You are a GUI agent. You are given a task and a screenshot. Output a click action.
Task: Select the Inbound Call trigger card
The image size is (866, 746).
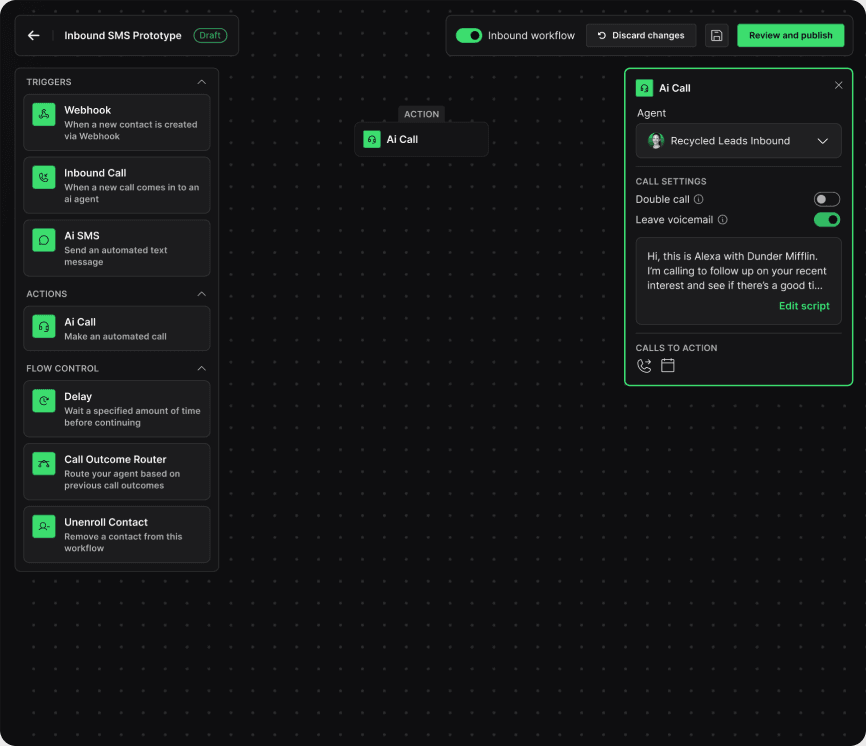coord(117,185)
